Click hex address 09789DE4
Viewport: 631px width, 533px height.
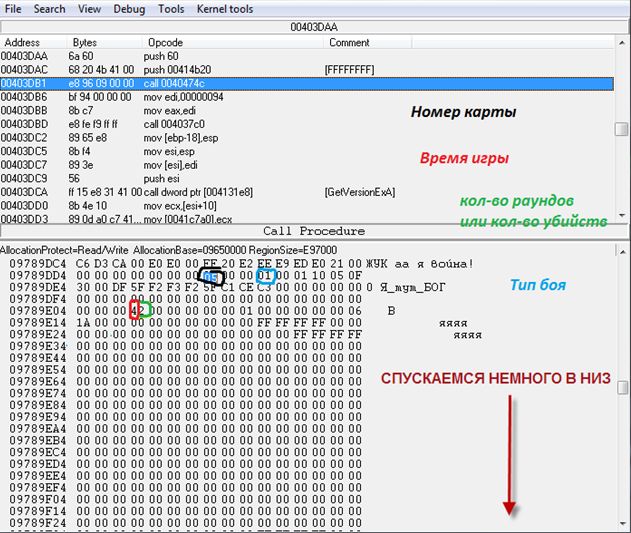click(38, 287)
